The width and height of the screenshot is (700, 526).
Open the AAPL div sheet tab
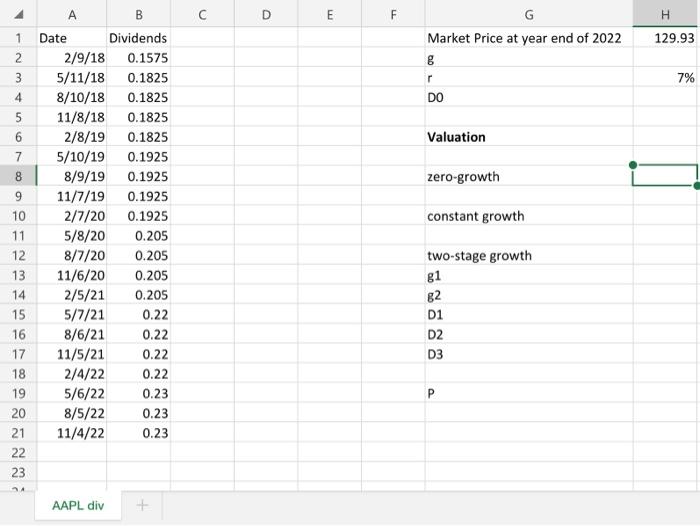(78, 505)
